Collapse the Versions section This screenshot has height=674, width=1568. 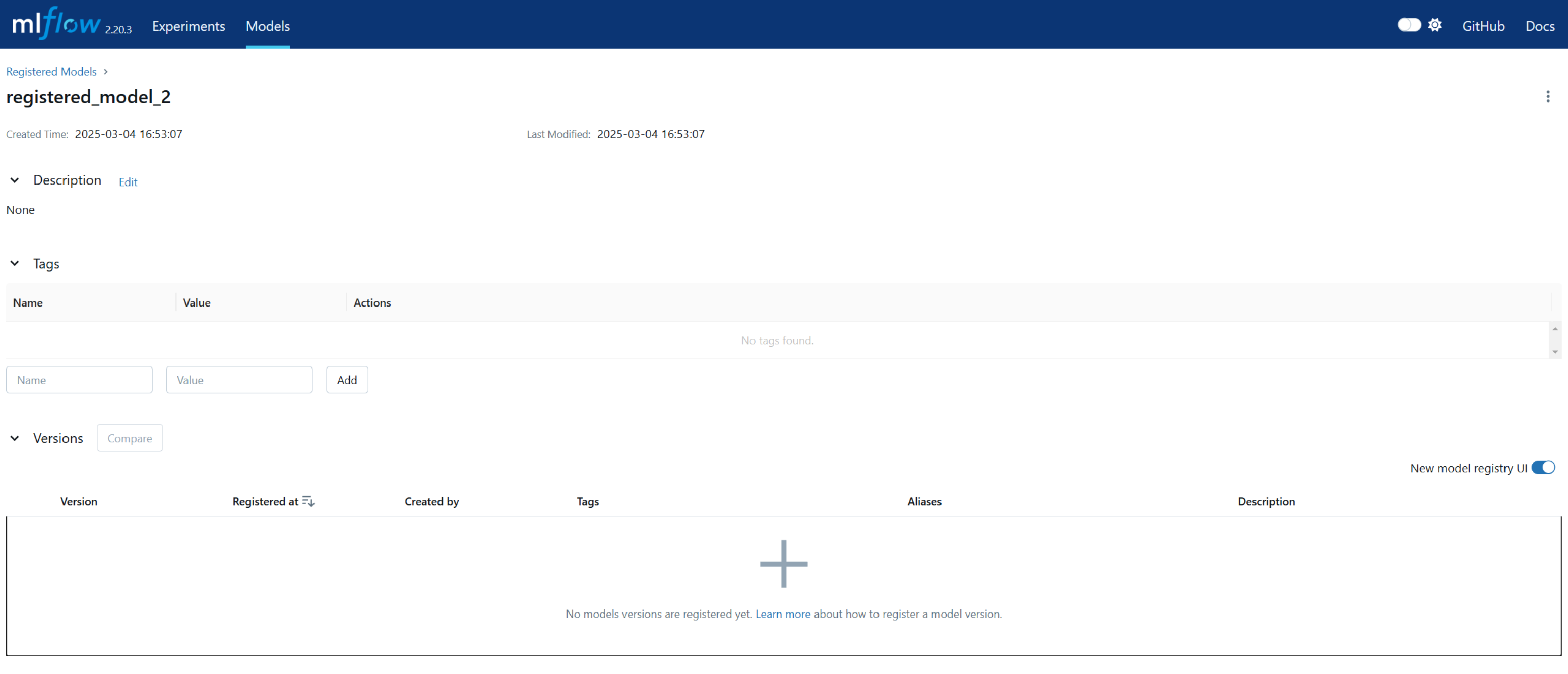coord(15,438)
